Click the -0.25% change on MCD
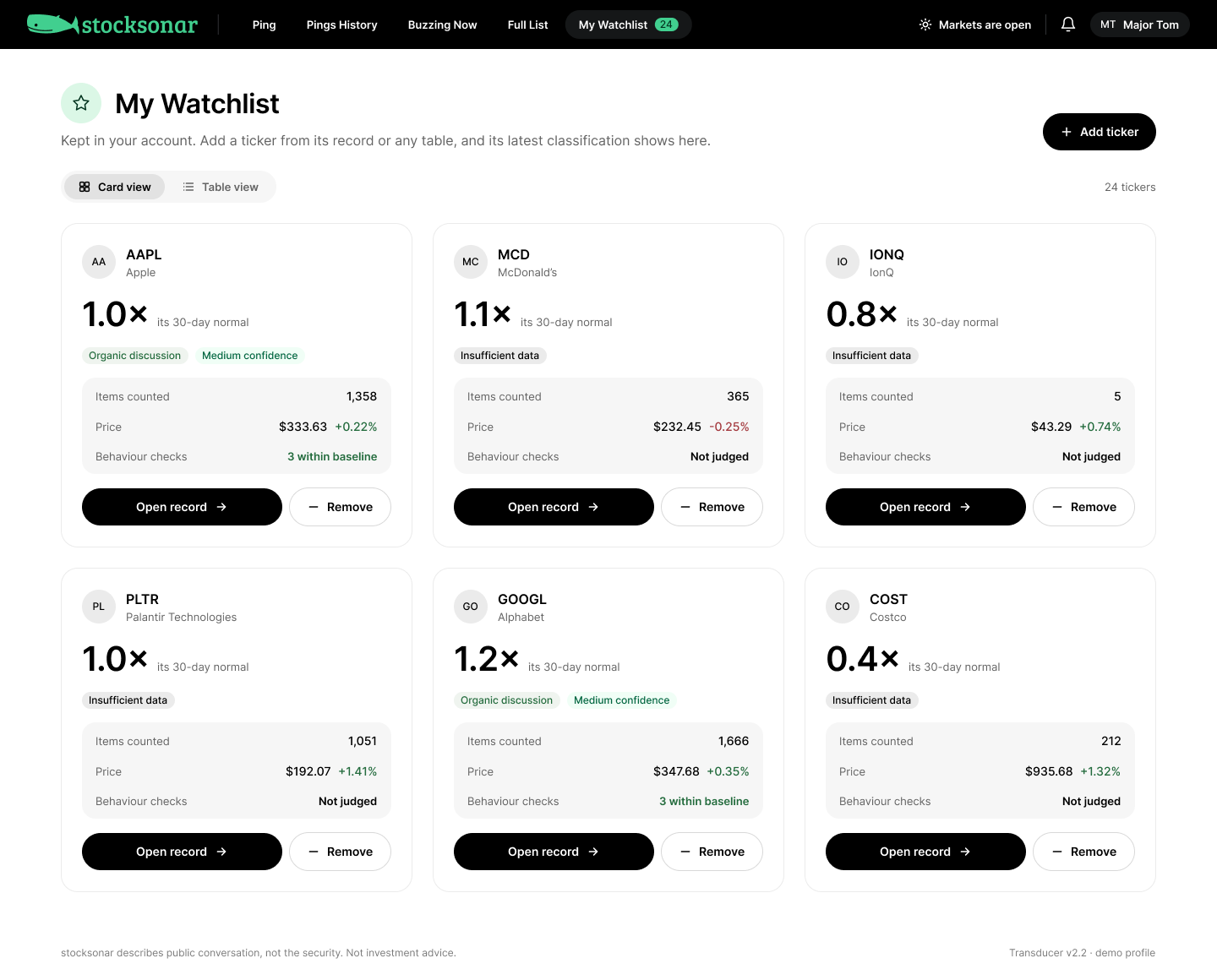The height and width of the screenshot is (980, 1217). coord(729,427)
